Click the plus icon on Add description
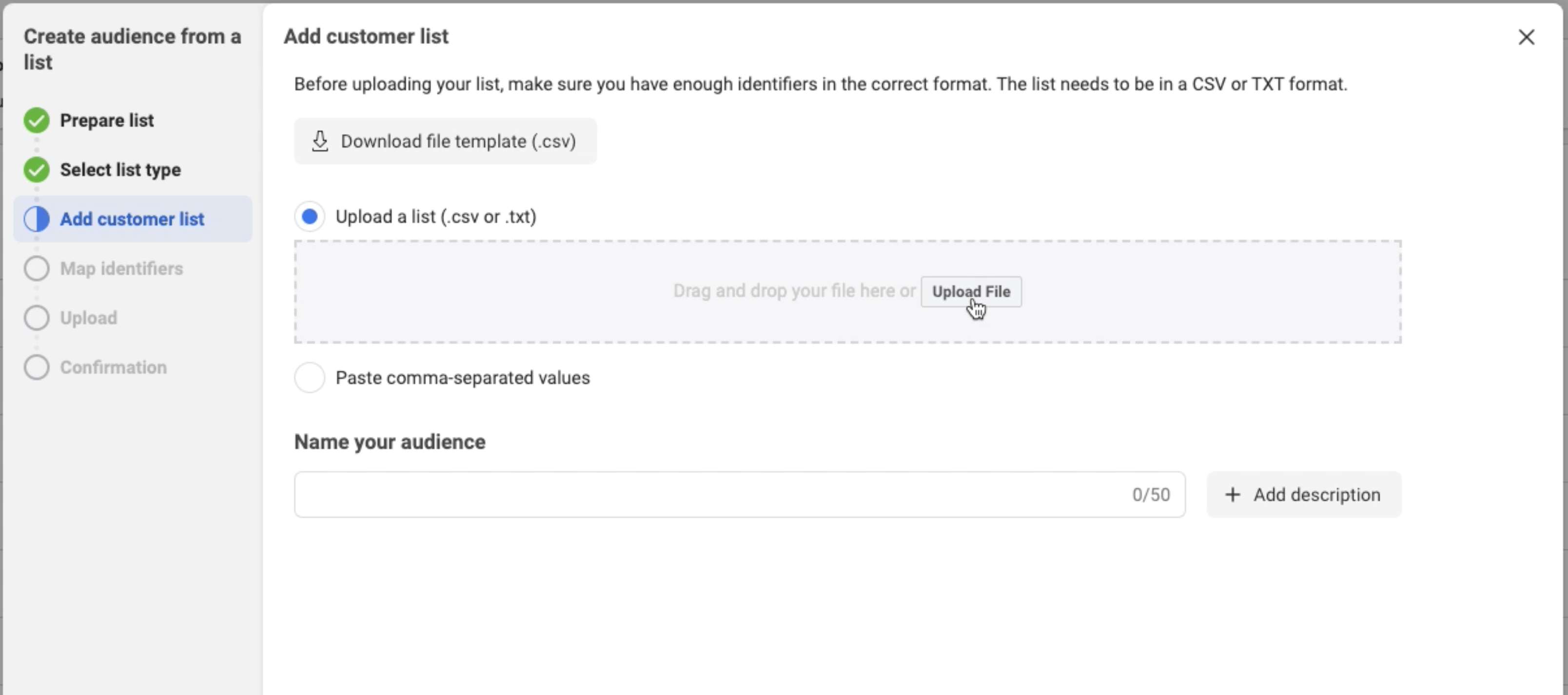Viewport: 1568px width, 695px height. click(x=1233, y=495)
